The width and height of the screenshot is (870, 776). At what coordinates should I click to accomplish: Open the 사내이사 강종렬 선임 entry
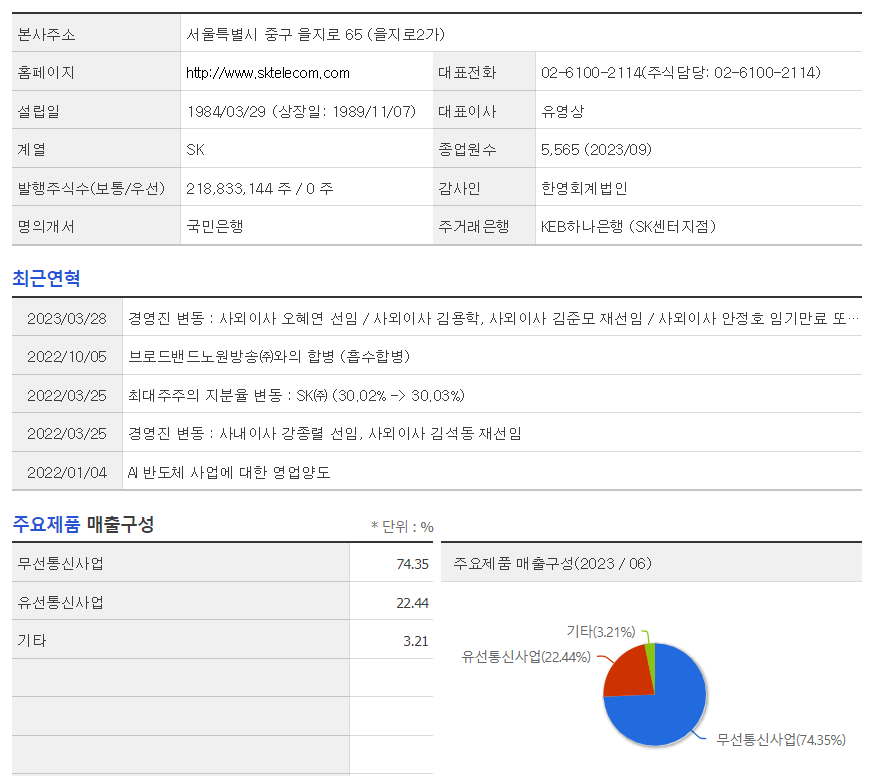(325, 434)
